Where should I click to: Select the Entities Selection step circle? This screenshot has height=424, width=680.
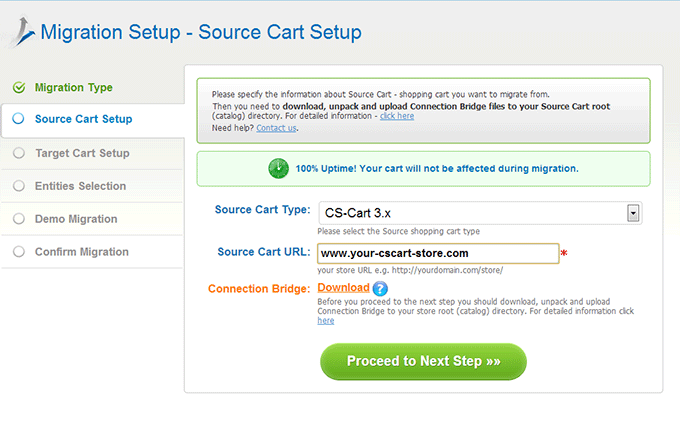click(x=19, y=186)
